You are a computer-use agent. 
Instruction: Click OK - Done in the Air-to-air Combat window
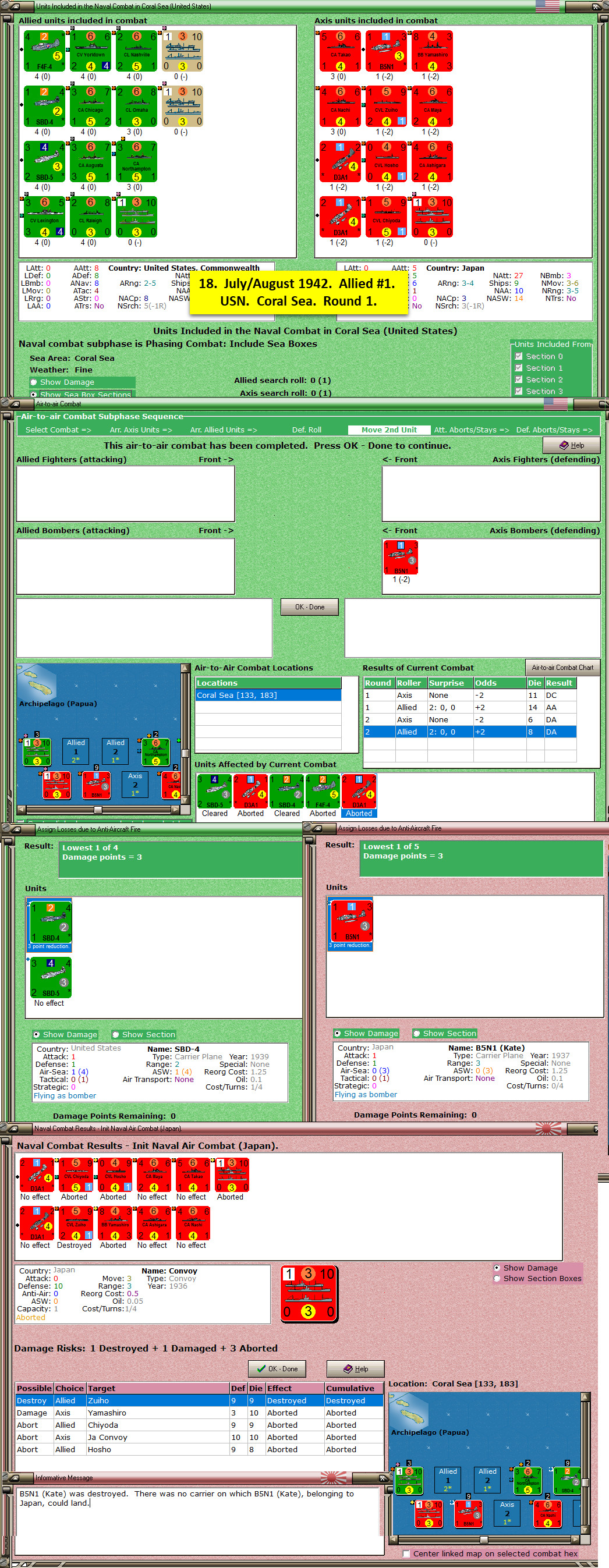(309, 607)
